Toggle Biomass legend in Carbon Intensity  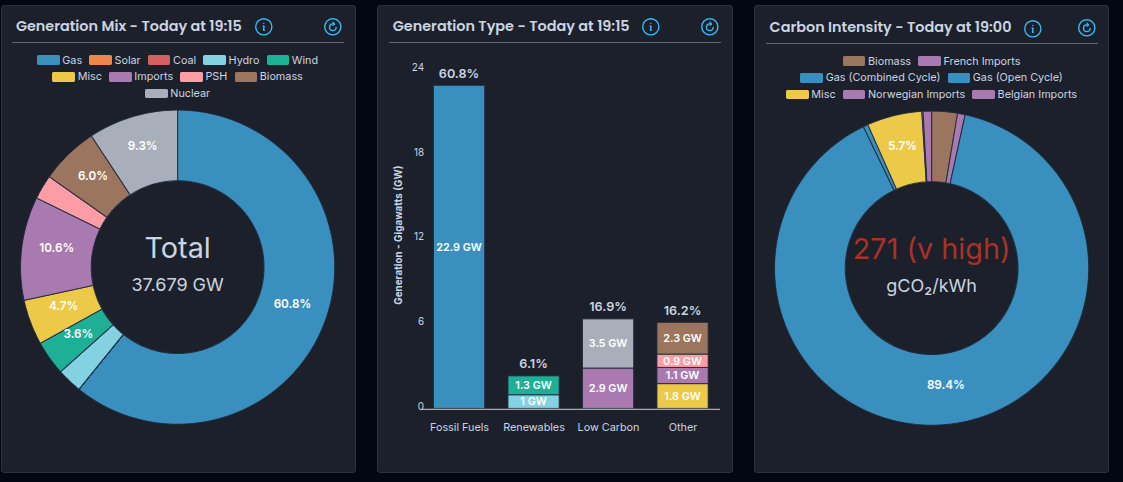(877, 62)
